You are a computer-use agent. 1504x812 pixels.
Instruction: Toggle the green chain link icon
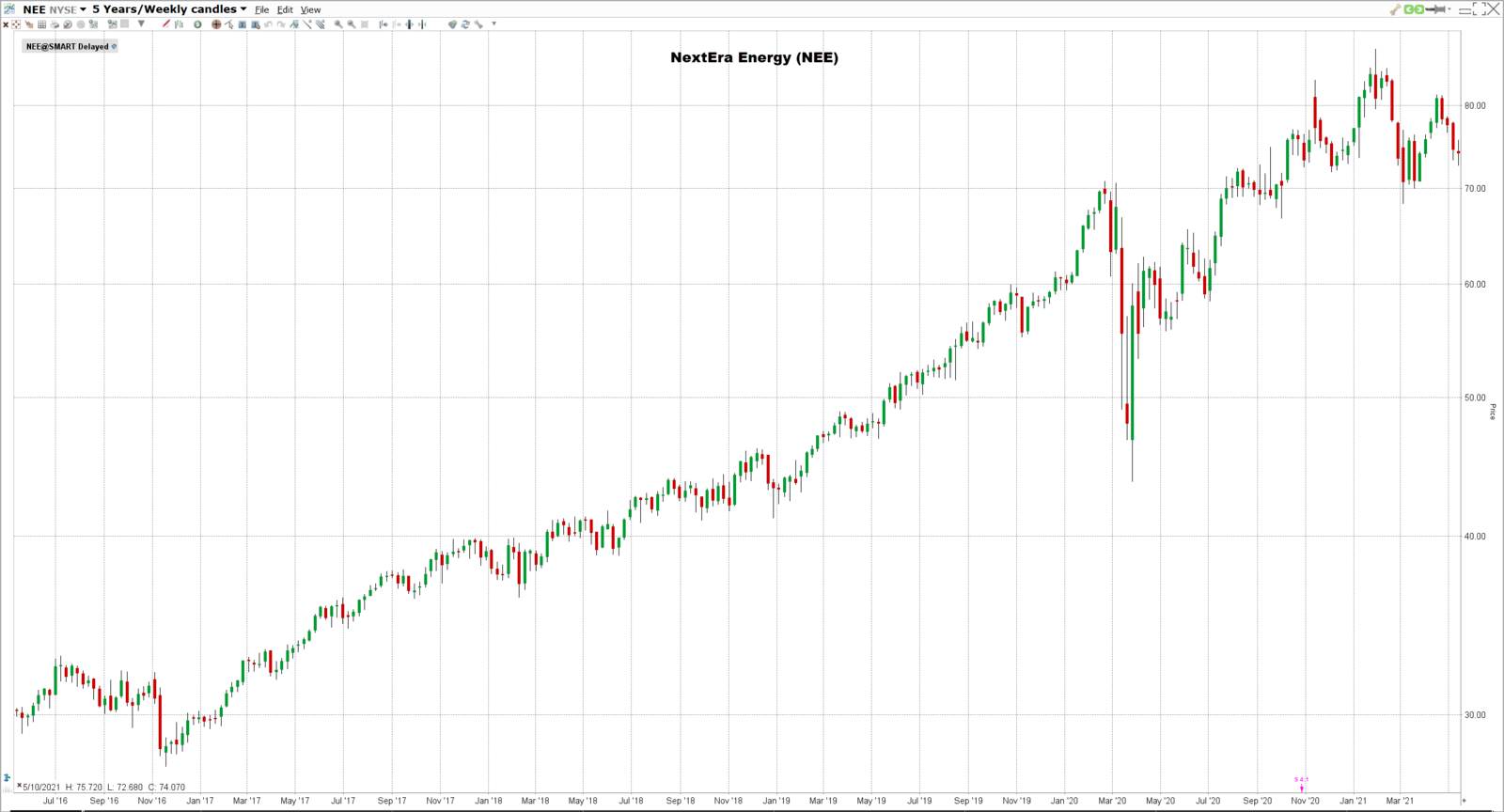[x=1414, y=9]
